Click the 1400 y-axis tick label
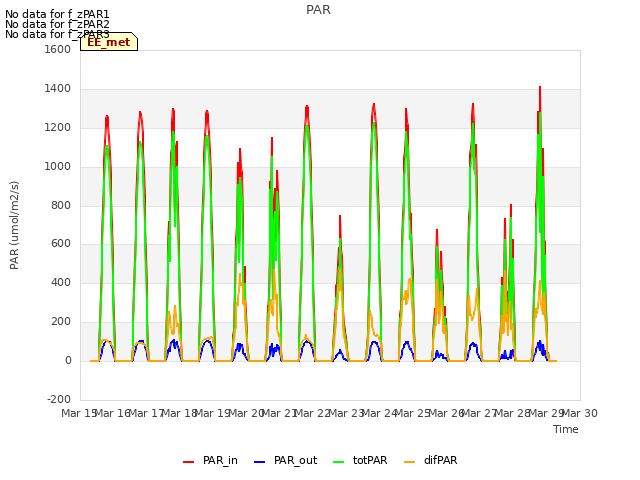Screen dimensions: 640x480 (58, 89)
